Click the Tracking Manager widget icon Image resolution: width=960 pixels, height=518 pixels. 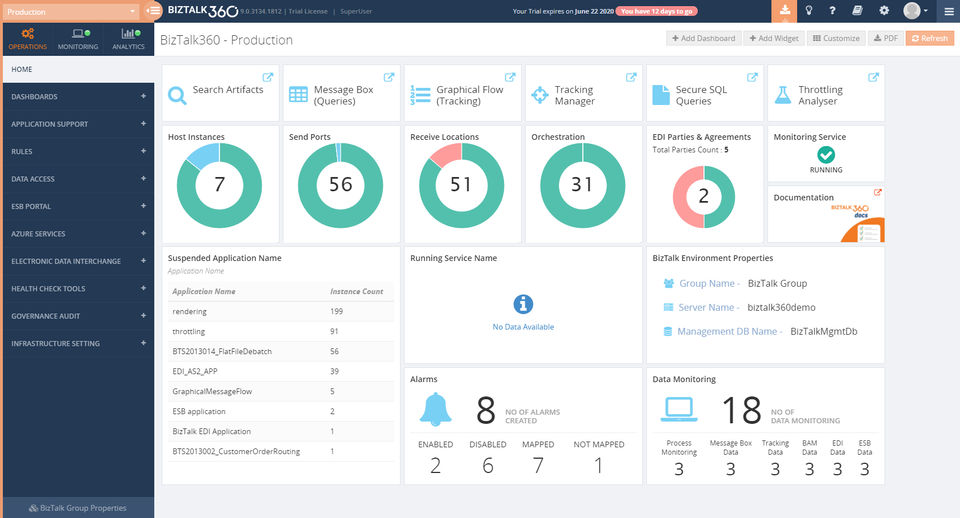point(540,95)
